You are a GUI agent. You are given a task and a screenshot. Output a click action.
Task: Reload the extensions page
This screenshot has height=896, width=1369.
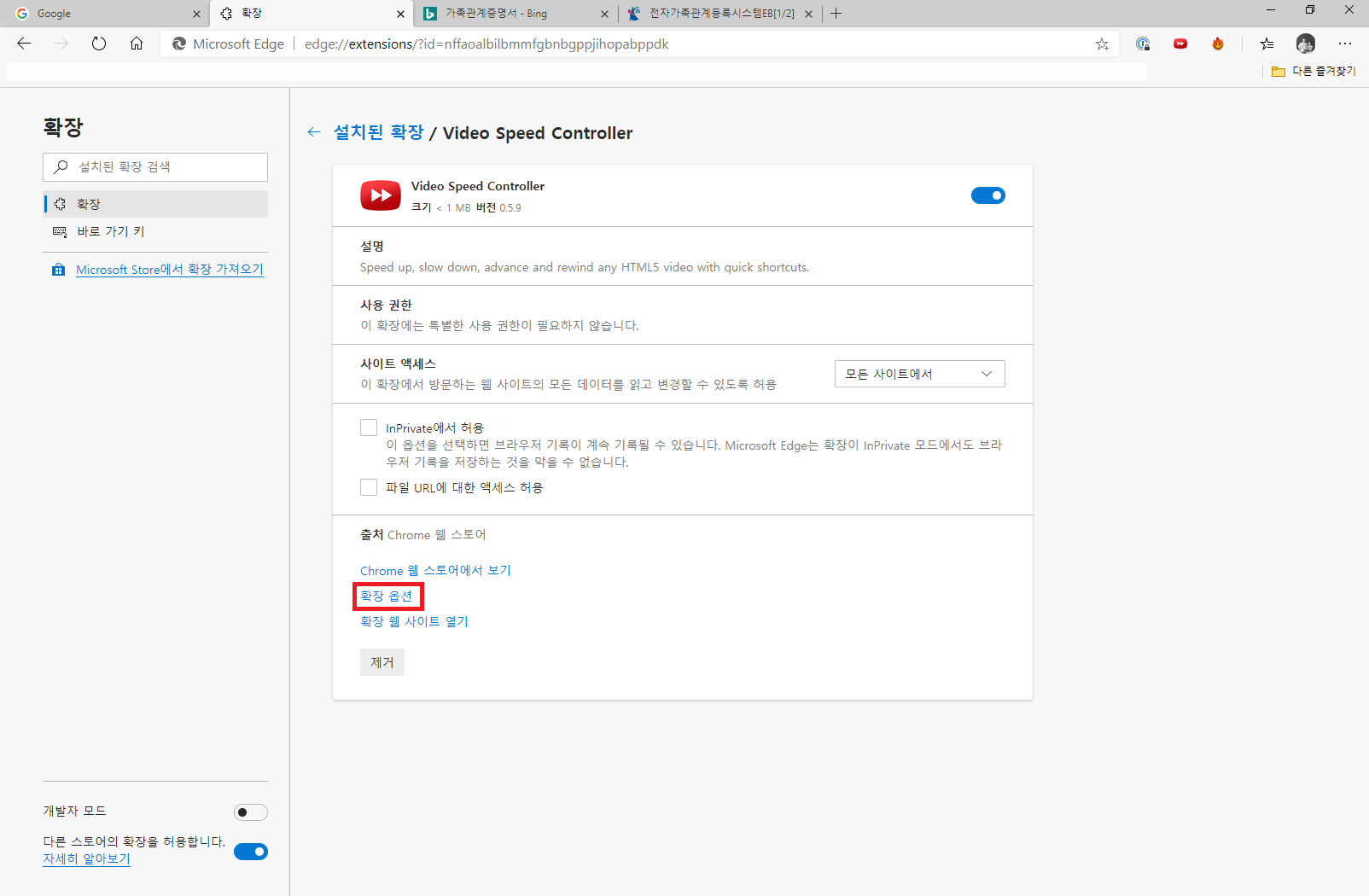point(99,44)
